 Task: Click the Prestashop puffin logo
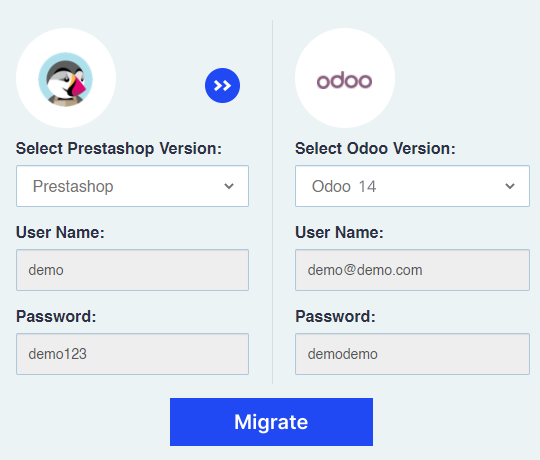65,80
